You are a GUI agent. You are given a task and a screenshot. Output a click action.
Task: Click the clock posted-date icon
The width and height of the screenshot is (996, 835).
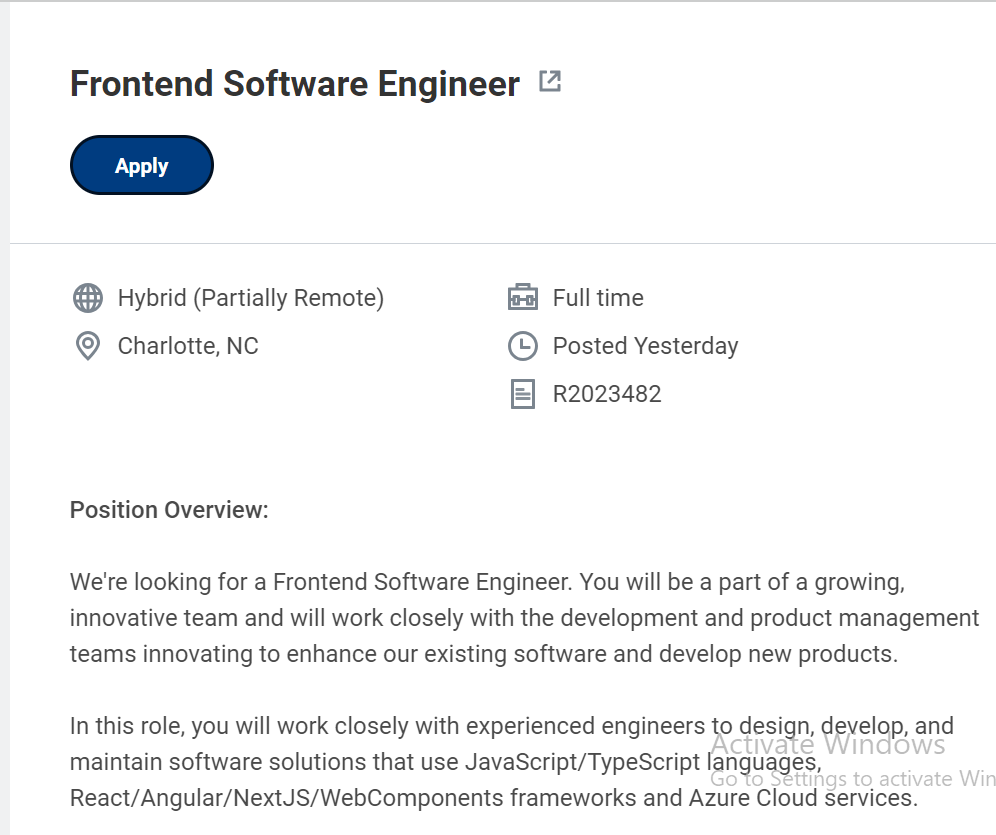tap(523, 346)
